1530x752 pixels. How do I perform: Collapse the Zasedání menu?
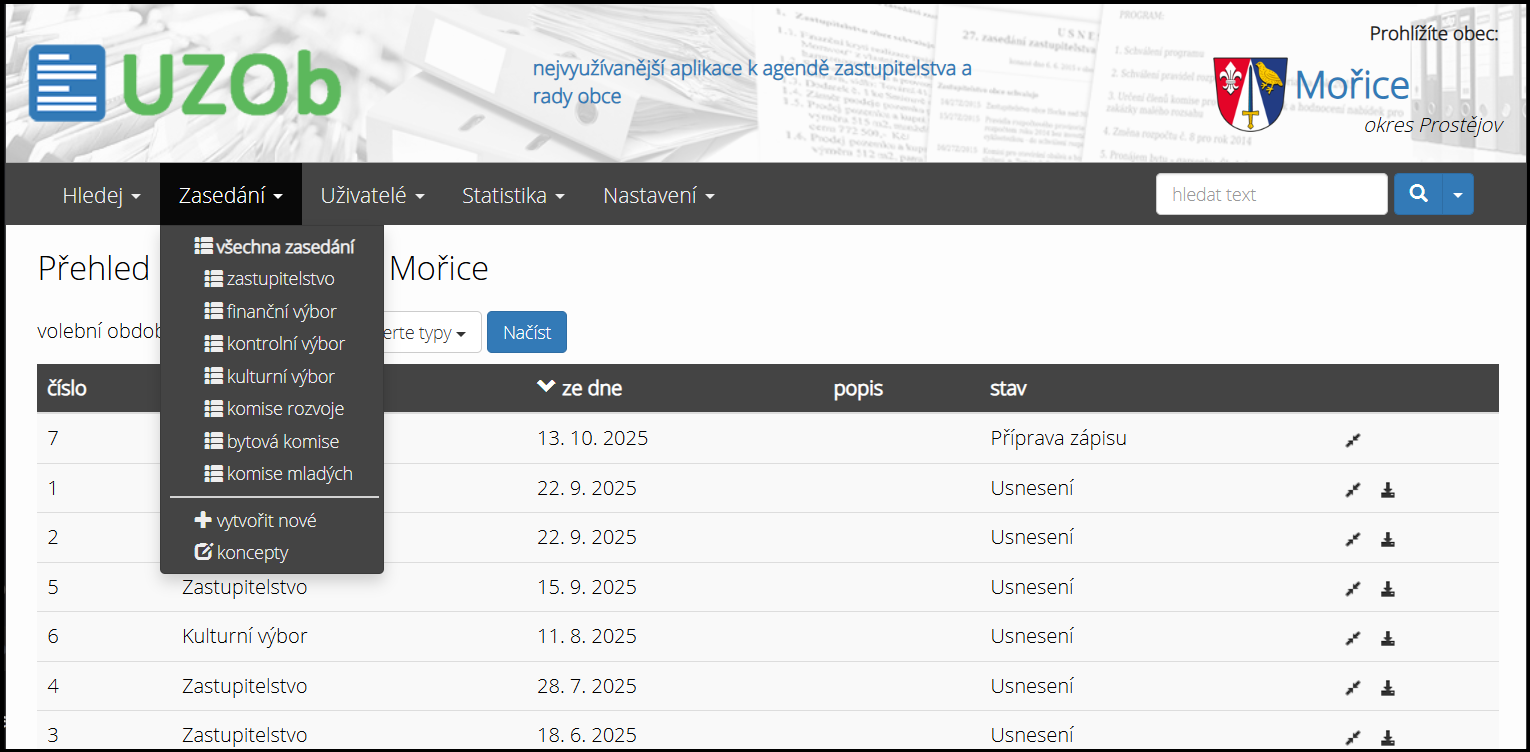click(x=230, y=195)
